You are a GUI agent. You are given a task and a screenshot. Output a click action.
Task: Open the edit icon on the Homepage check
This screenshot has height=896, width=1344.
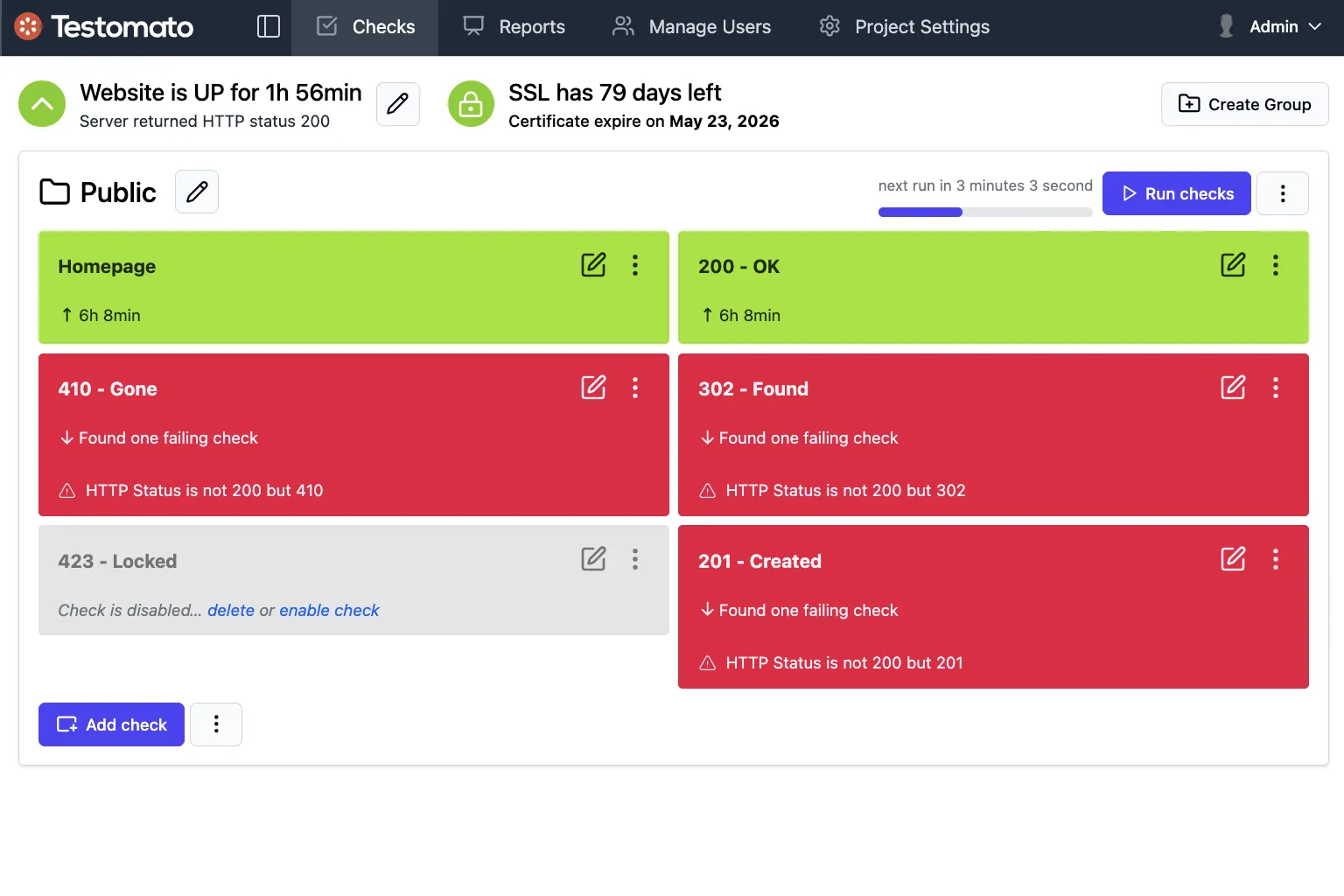tap(593, 264)
